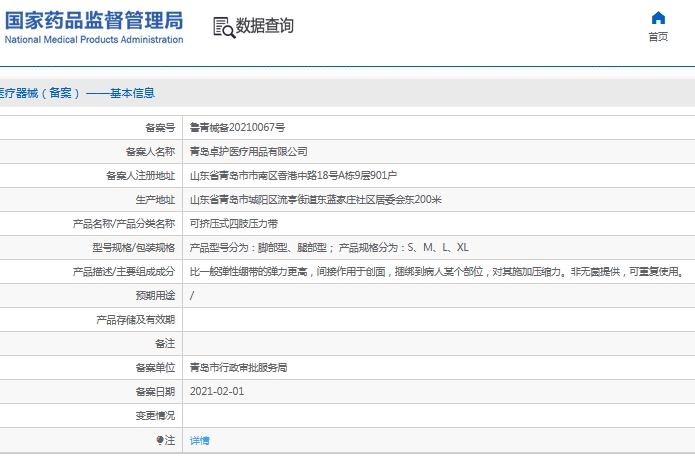
Task: Click the 产品存储及有效期 label
Action: coord(136,320)
